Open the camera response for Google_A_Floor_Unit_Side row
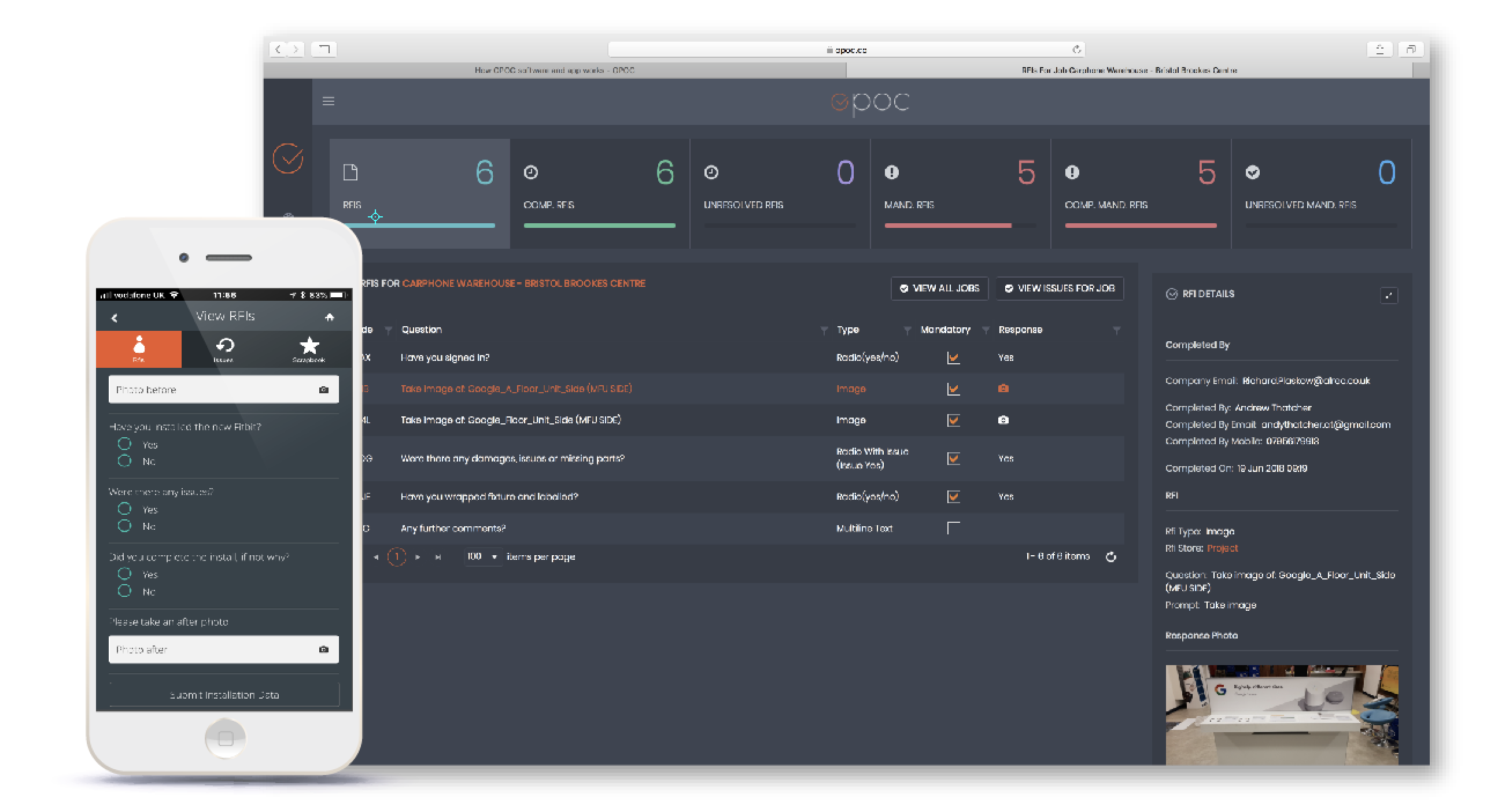Screen dimensions: 1498x812 coord(1003,389)
